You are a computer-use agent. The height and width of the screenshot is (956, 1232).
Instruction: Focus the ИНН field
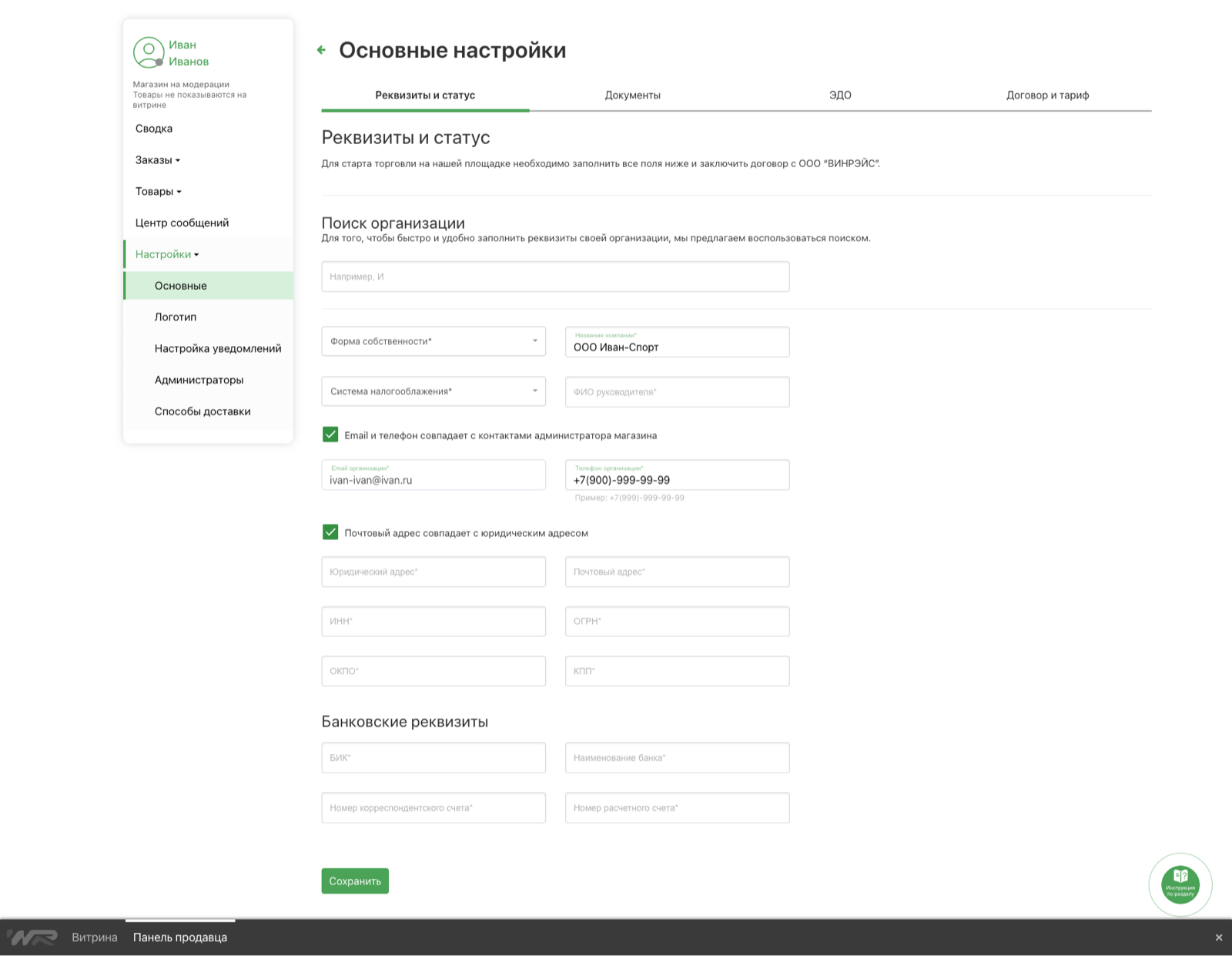pos(434,622)
